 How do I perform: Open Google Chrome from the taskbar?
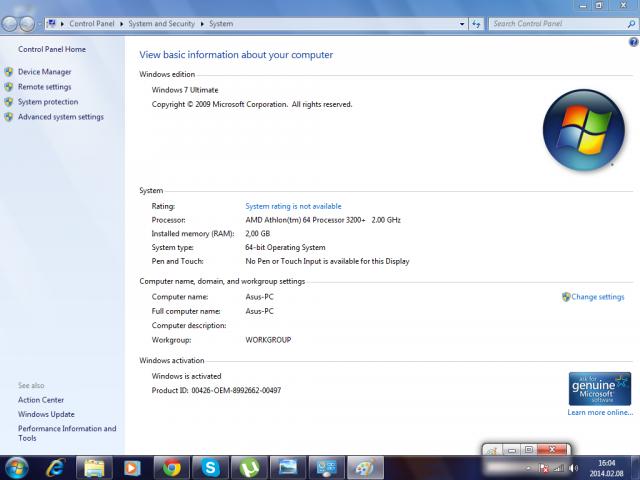172,467
